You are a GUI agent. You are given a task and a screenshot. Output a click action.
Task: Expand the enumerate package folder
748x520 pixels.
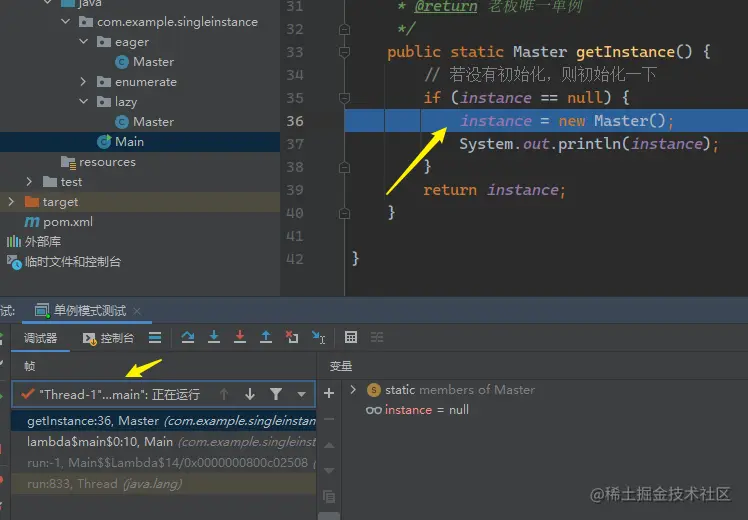[83, 82]
